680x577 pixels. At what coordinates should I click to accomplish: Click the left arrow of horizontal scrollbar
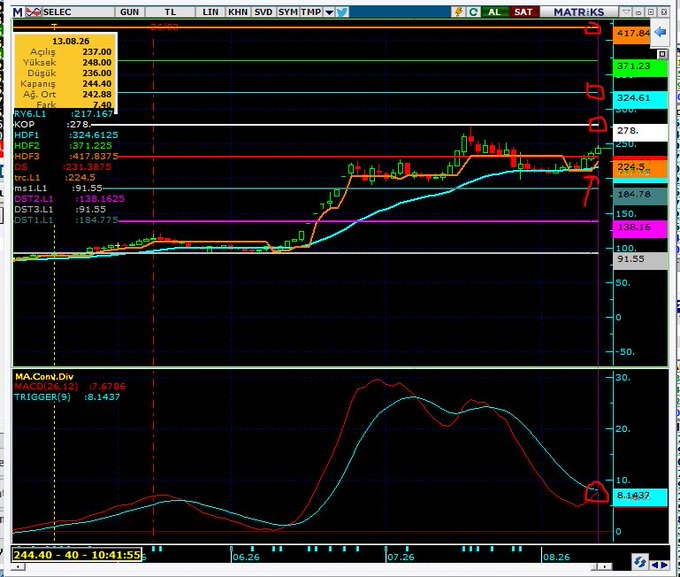[x=17, y=567]
